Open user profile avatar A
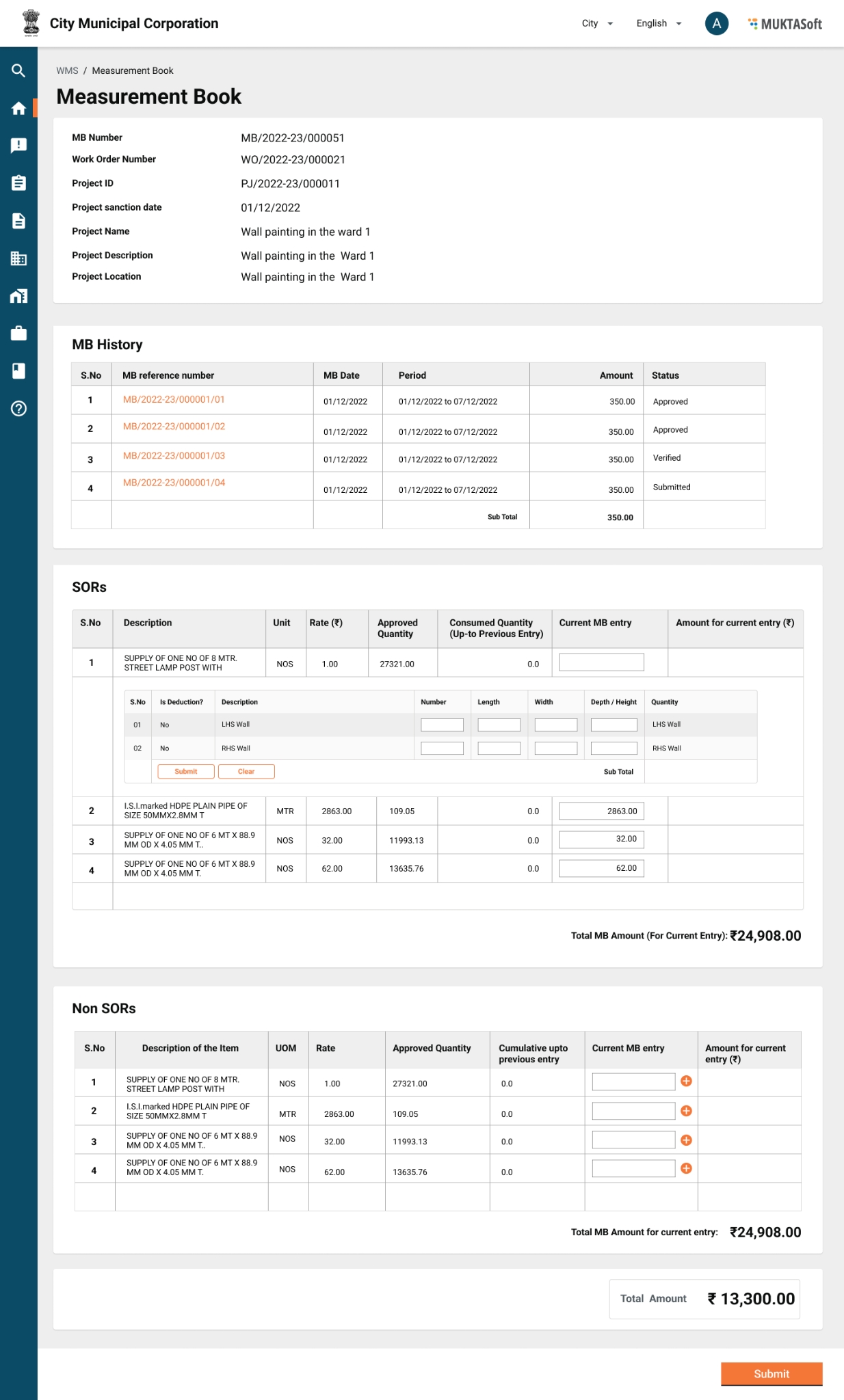Viewport: 844px width, 1400px height. point(716,23)
